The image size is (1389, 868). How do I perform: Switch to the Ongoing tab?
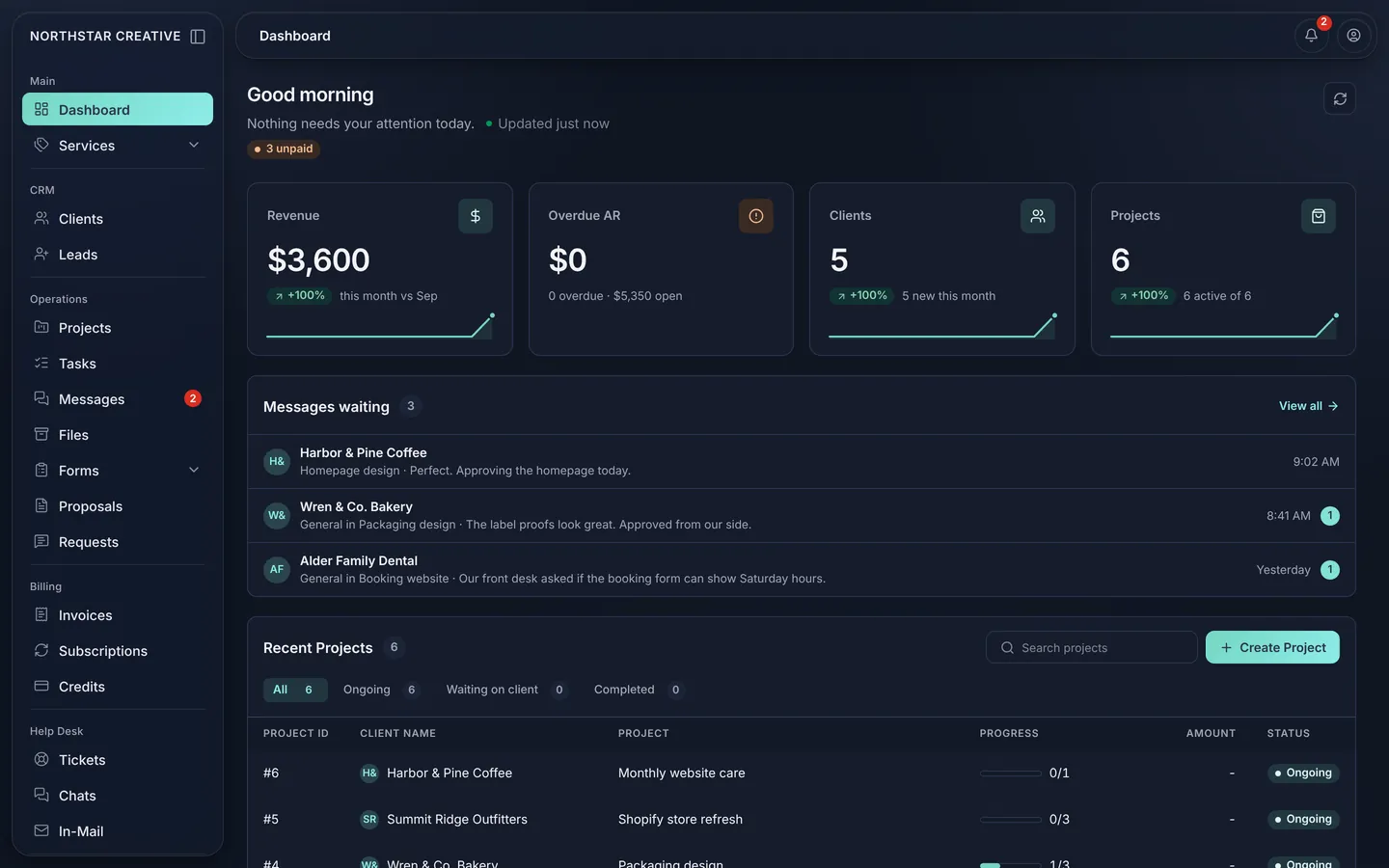pyautogui.click(x=381, y=690)
